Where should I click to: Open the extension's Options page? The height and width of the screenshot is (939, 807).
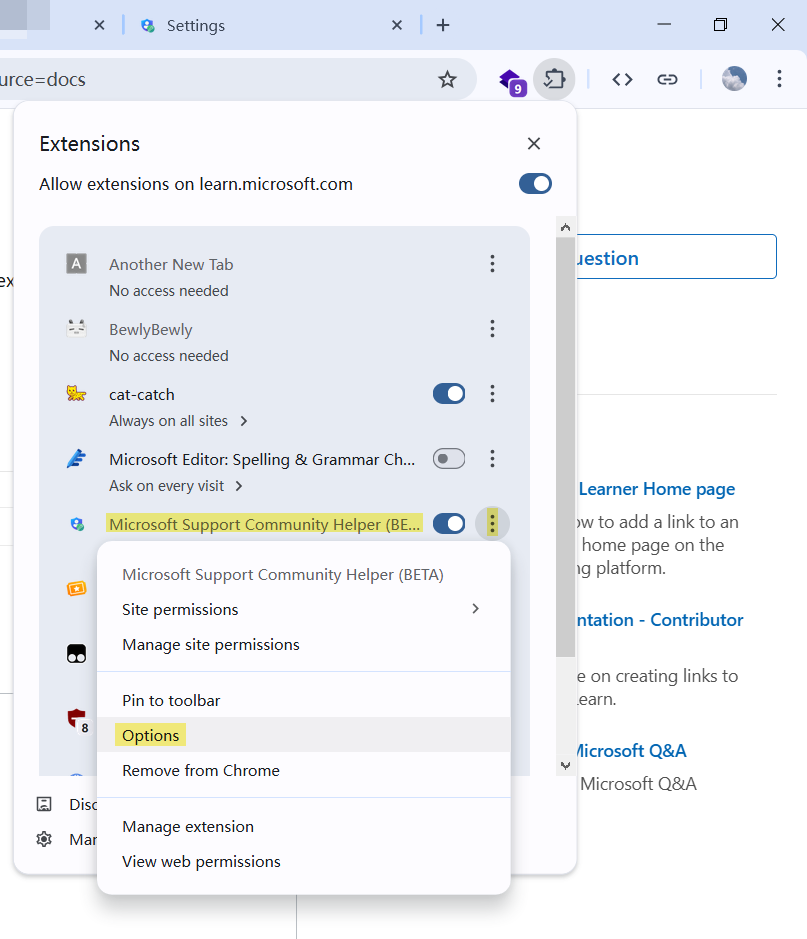click(x=304, y=735)
